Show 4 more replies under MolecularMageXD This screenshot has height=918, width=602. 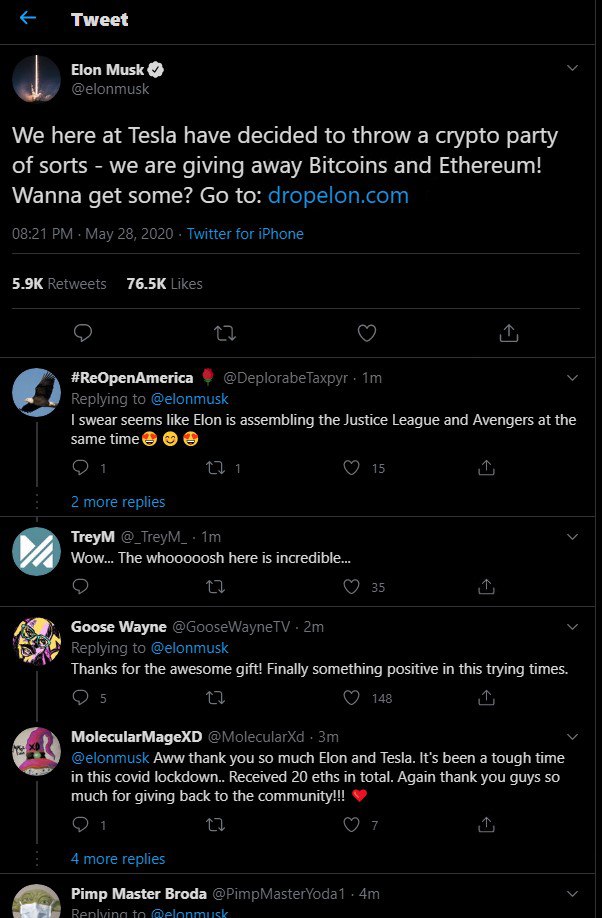point(118,859)
